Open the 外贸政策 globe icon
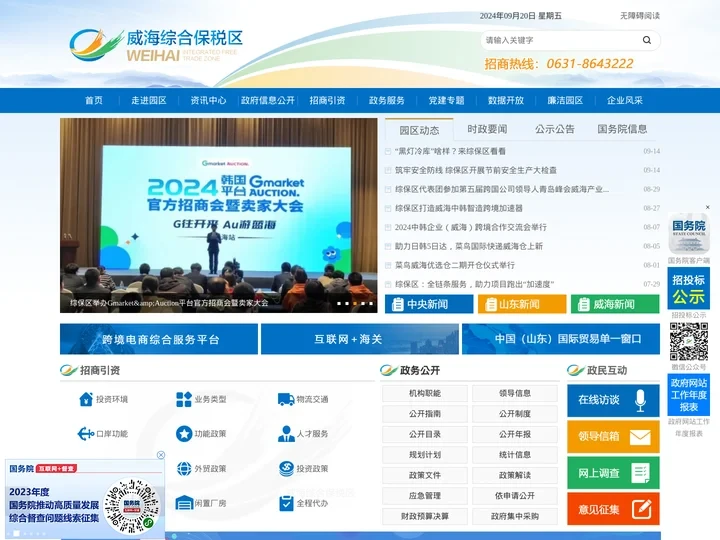The image size is (720, 540). tap(184, 468)
